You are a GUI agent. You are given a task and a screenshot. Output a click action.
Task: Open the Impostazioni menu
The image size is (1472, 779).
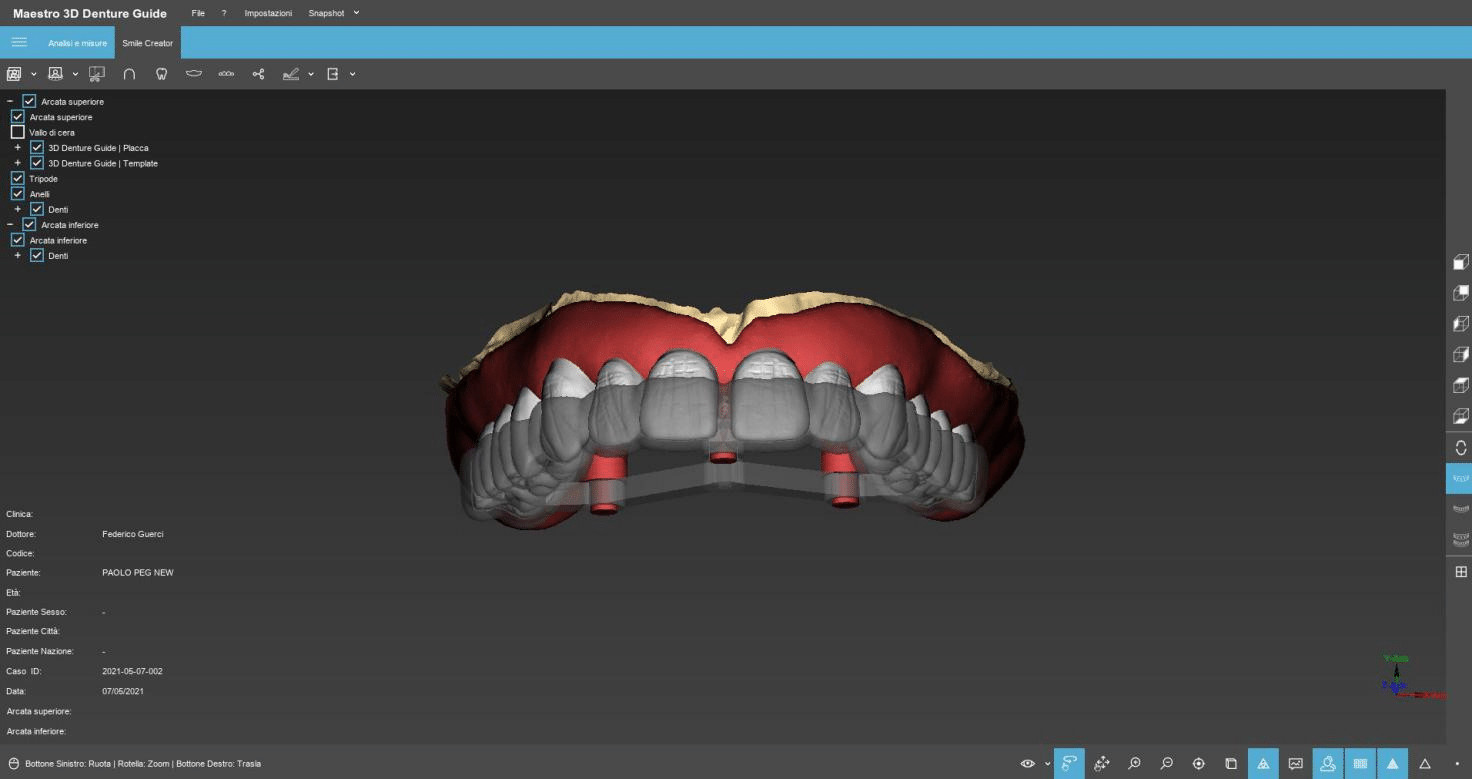[x=268, y=13]
